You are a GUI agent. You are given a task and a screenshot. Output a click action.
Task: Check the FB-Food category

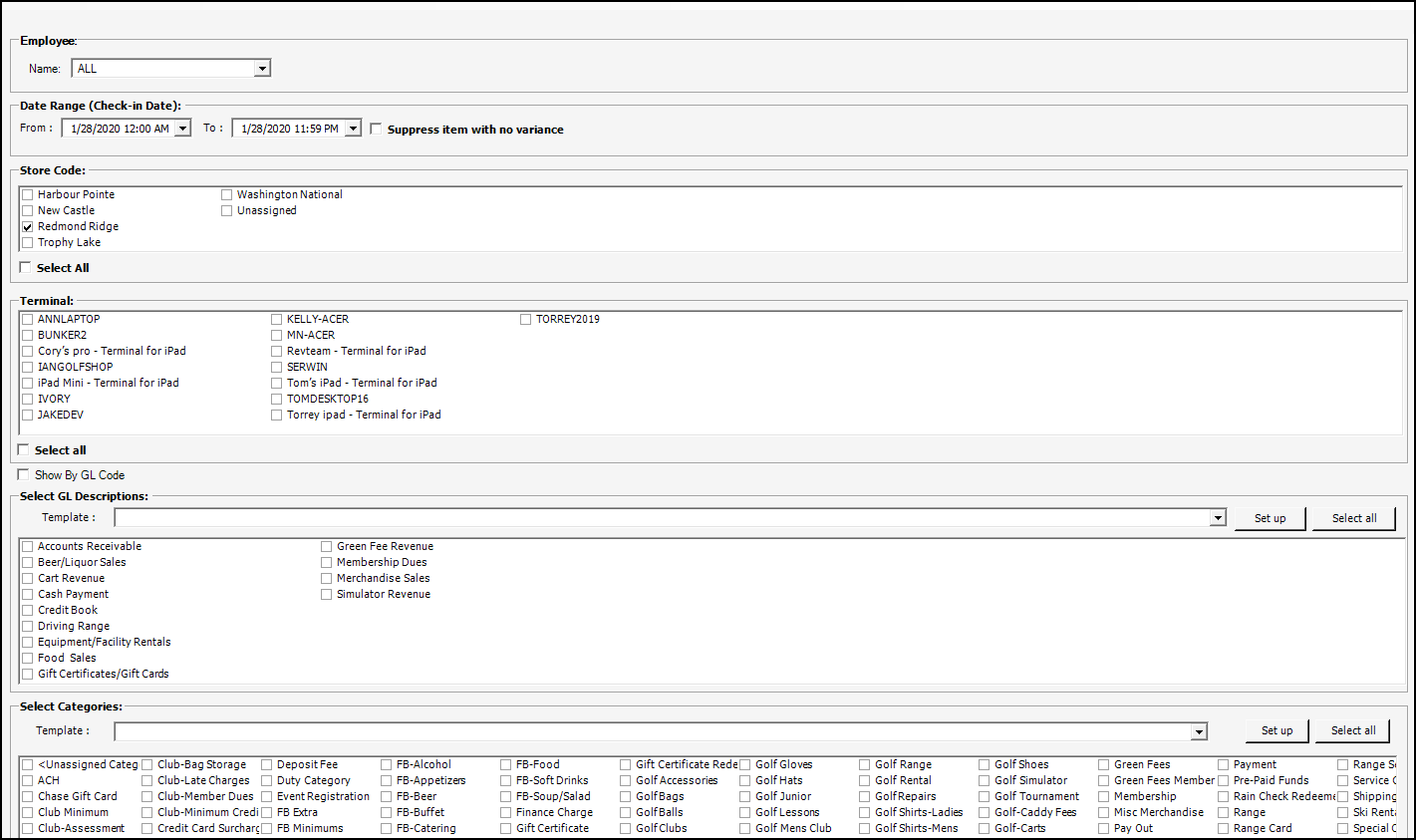tap(506, 765)
